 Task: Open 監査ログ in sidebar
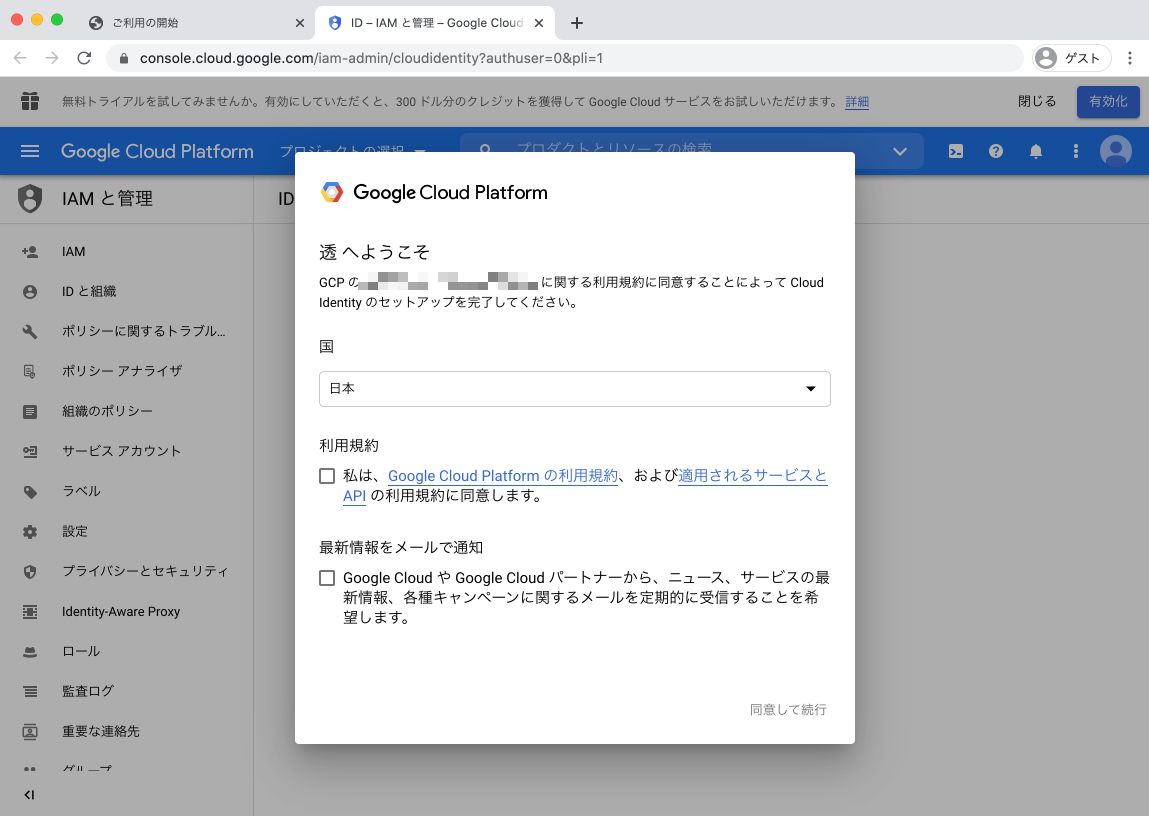88,691
